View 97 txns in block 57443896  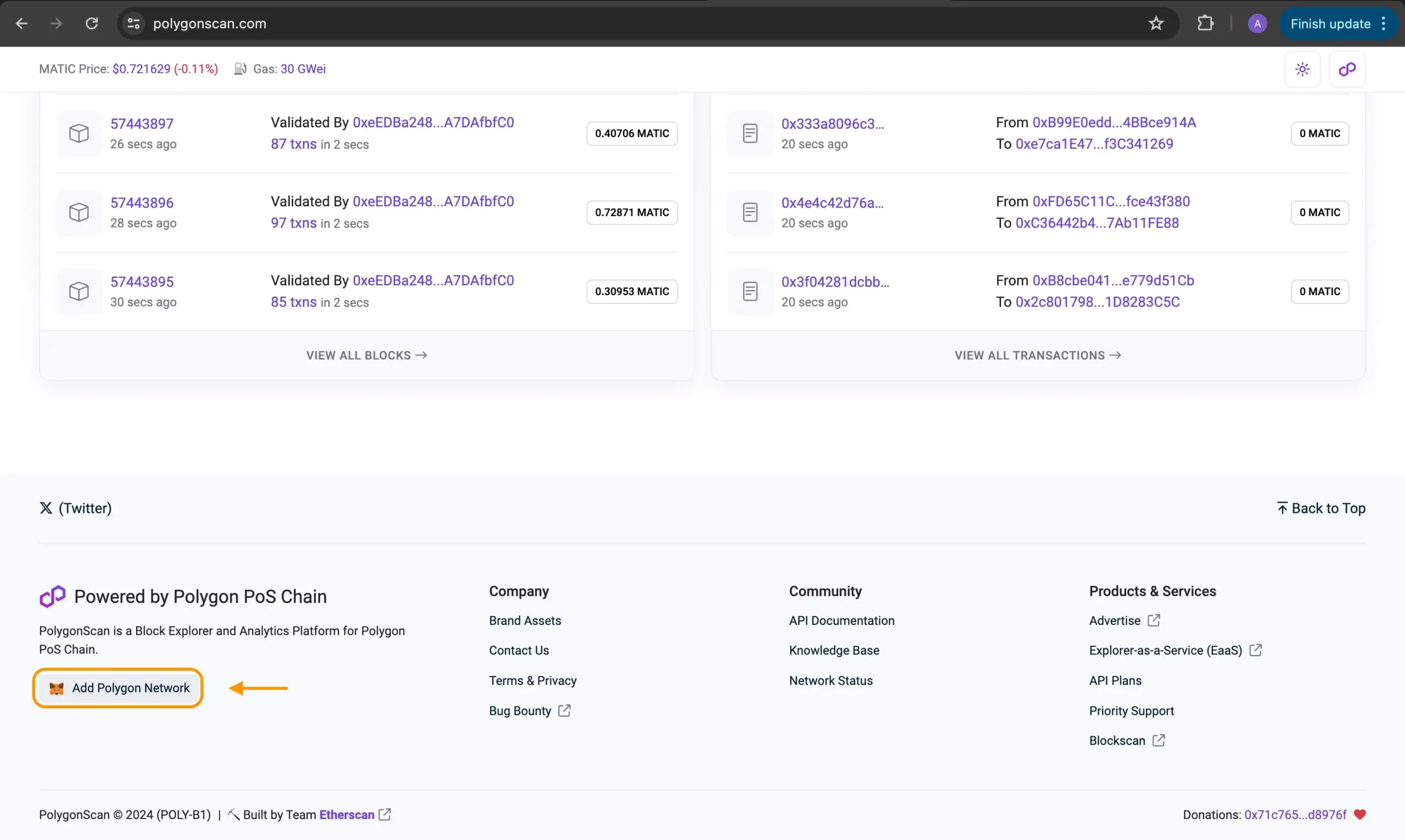(293, 223)
